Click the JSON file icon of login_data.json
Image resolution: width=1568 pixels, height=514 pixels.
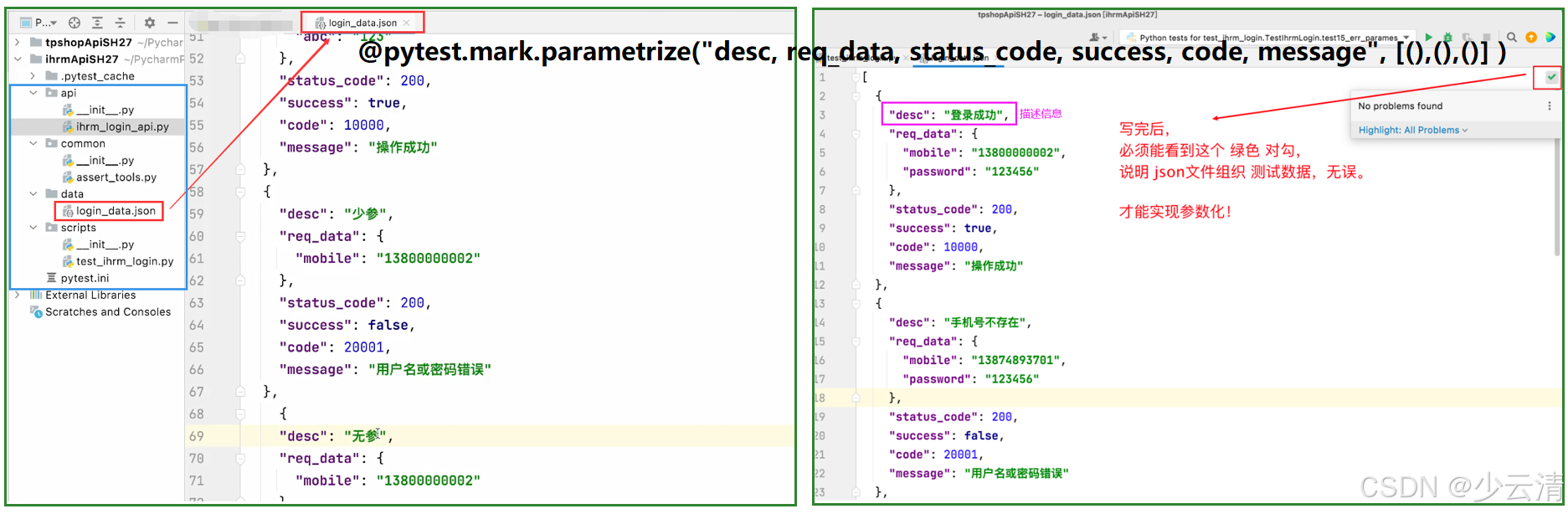click(68, 211)
